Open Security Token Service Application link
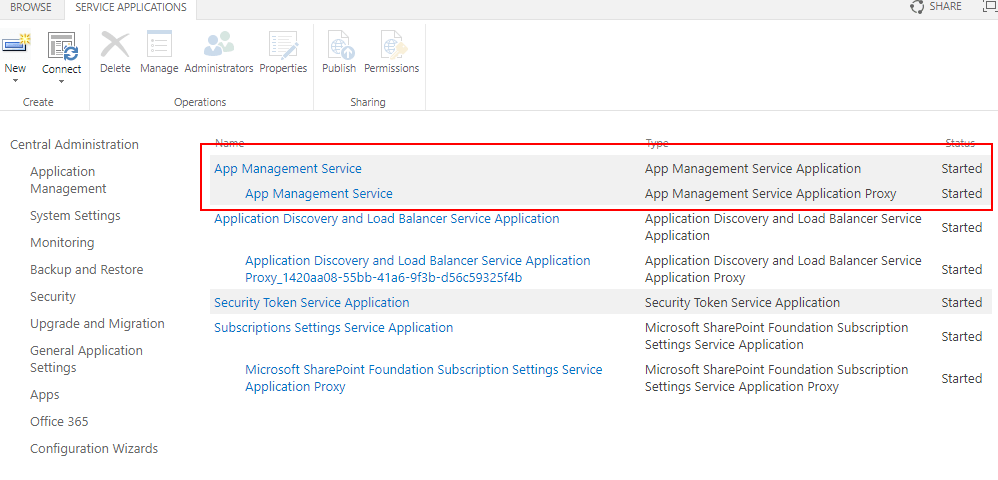Screen dimensions: 998x480 click(311, 302)
